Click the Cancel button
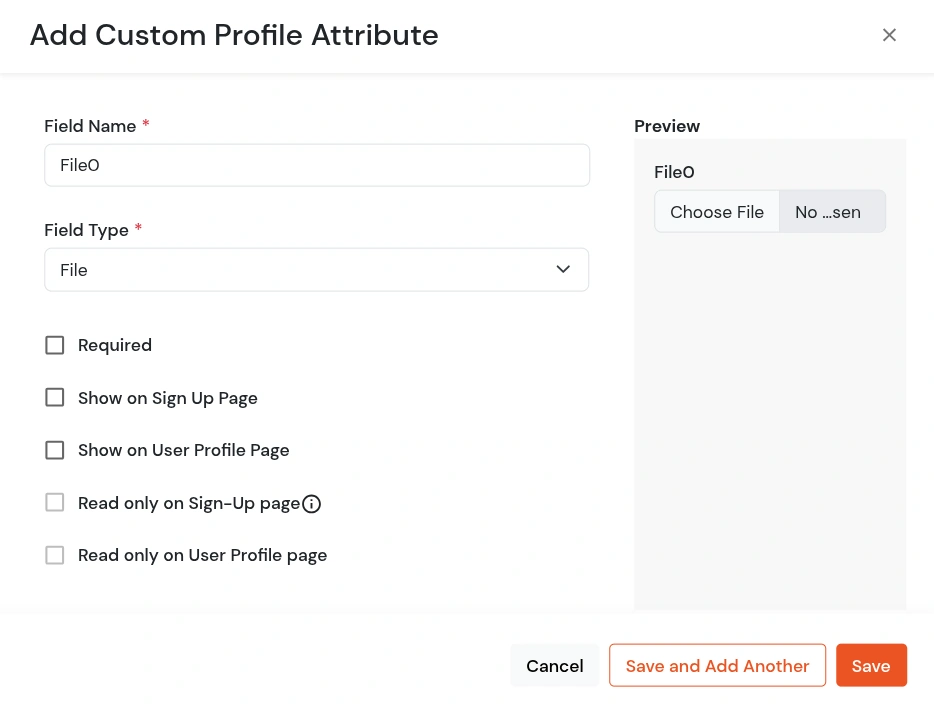The width and height of the screenshot is (934, 707). point(555,665)
